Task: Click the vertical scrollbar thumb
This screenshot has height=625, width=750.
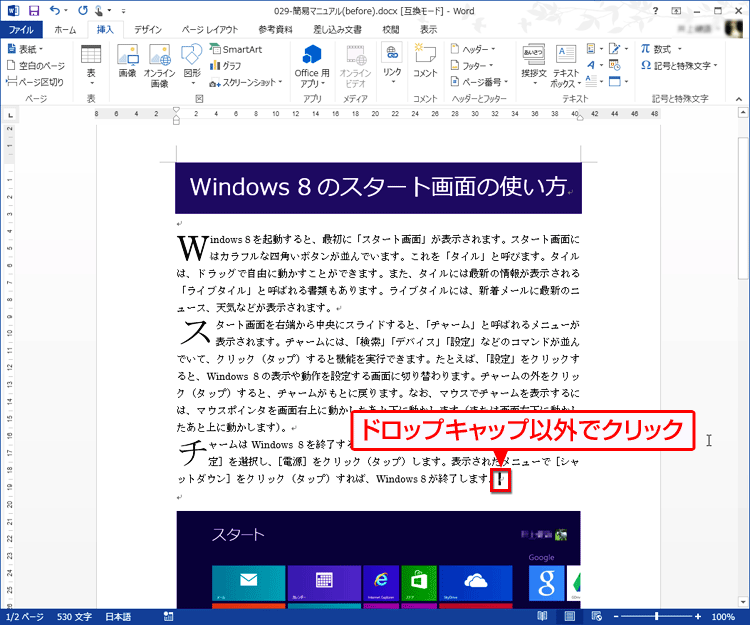Action: 743,208
